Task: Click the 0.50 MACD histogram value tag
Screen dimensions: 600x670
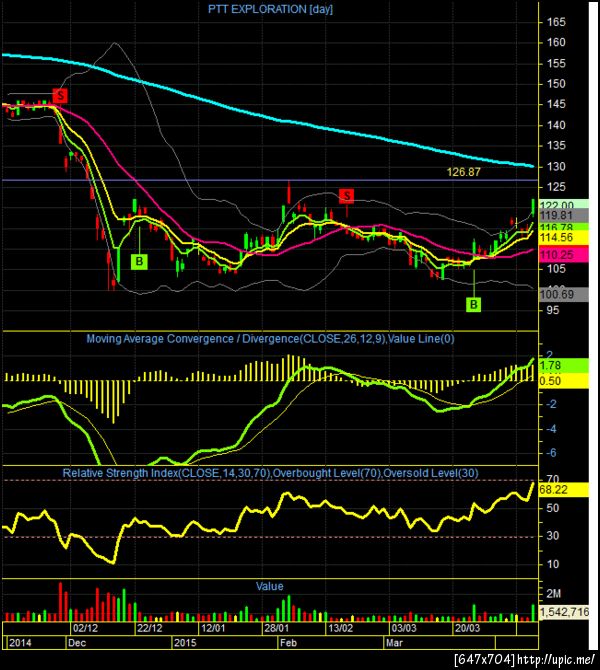Action: (x=562, y=381)
